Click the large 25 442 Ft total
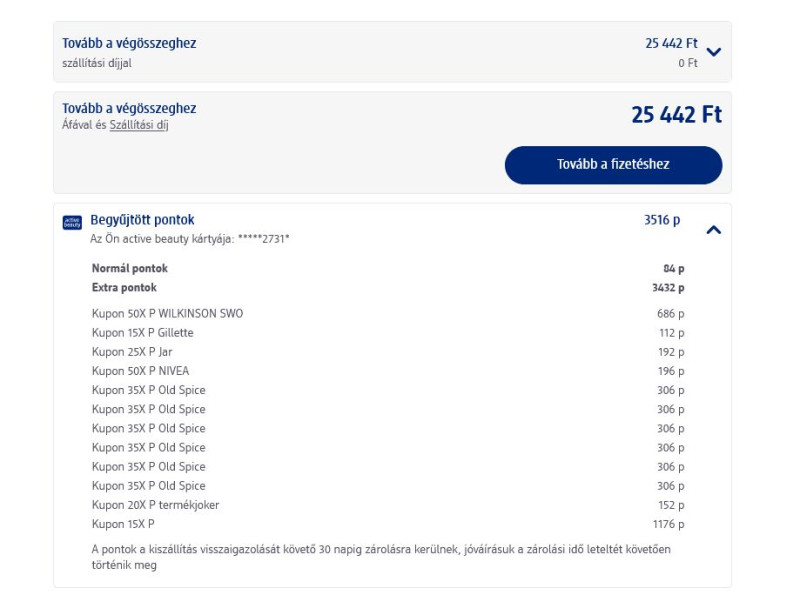 (x=676, y=115)
